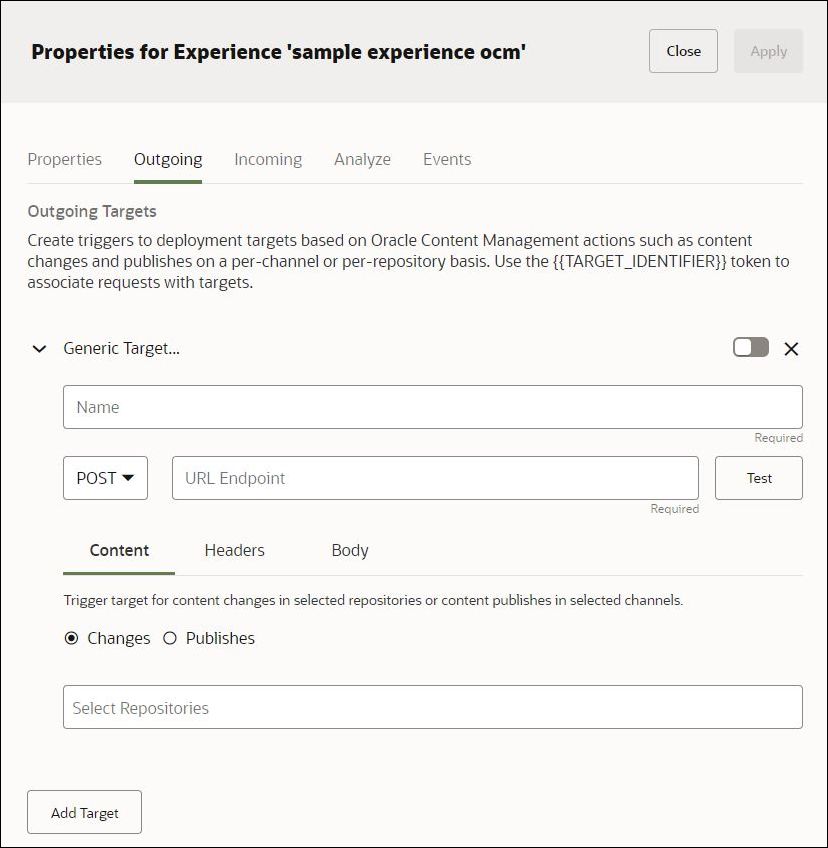Click the Add Target button

pos(84,812)
